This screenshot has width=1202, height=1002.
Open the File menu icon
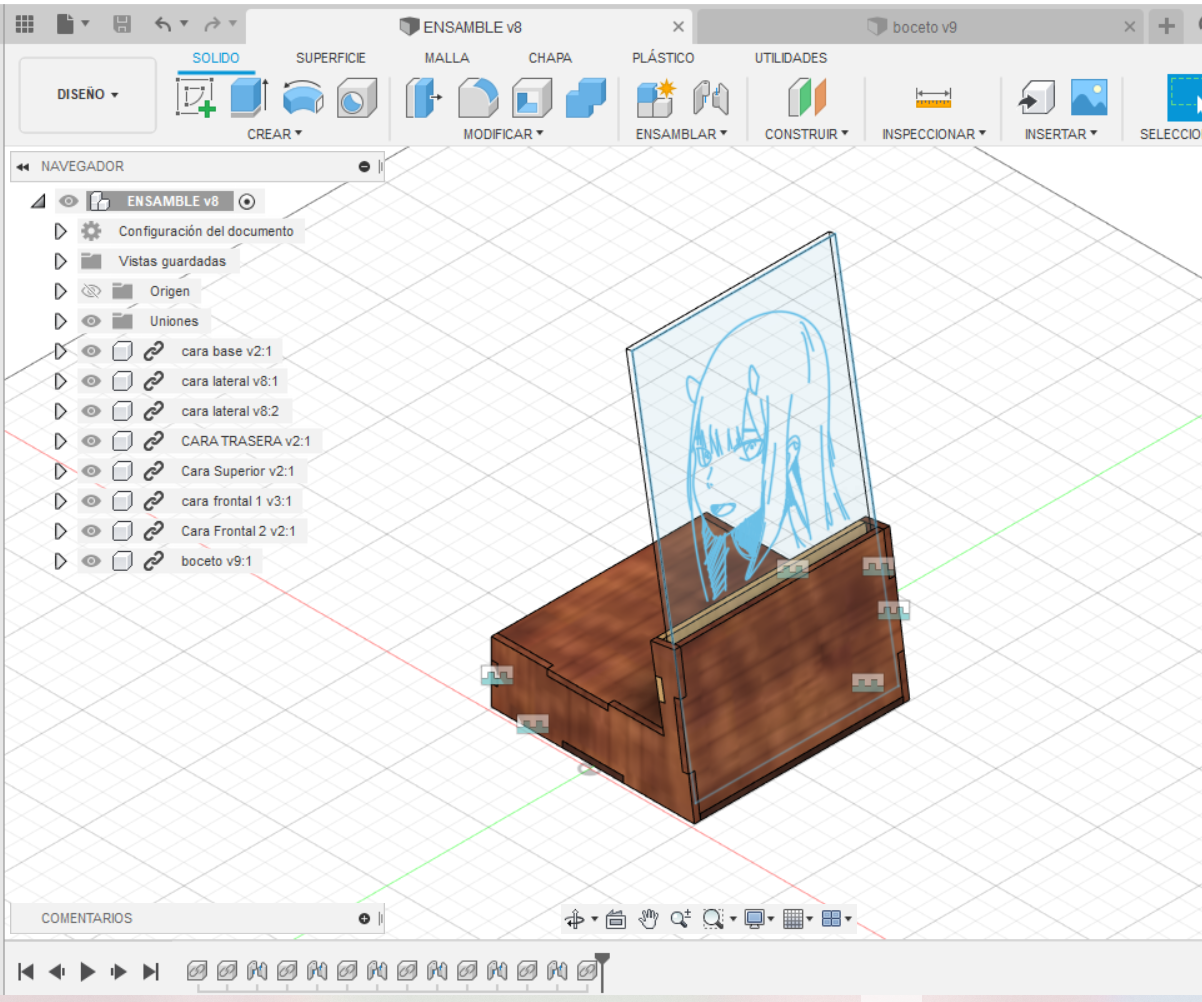pos(73,25)
